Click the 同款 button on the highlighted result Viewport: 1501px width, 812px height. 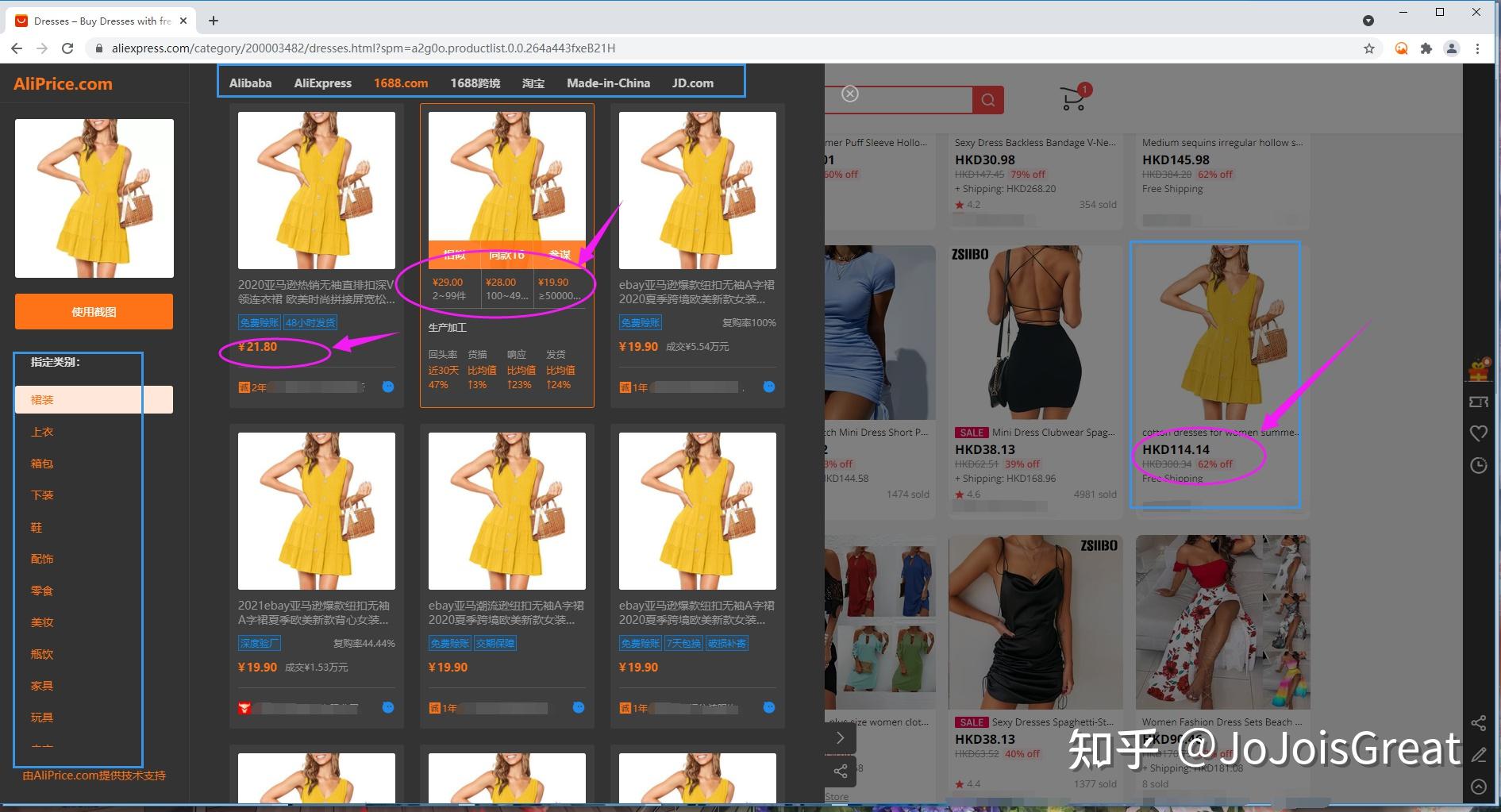(x=506, y=255)
